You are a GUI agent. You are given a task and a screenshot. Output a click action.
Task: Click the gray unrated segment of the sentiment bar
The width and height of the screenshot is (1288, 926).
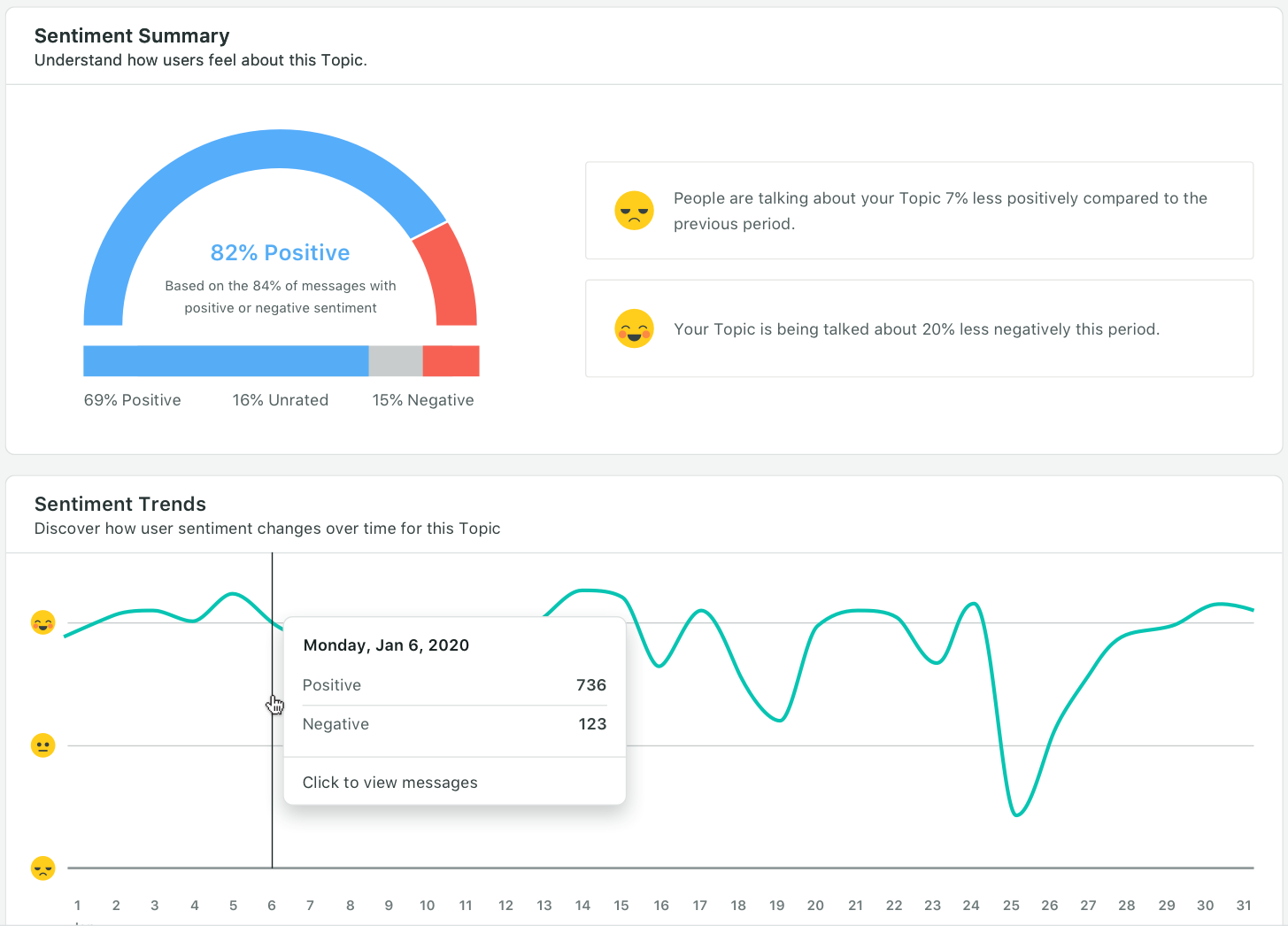(396, 361)
